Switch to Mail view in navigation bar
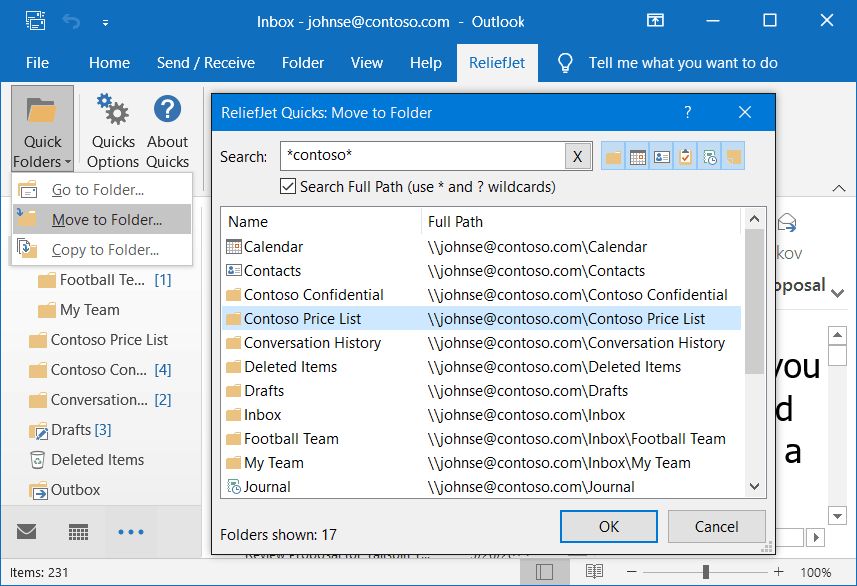 pos(27,531)
